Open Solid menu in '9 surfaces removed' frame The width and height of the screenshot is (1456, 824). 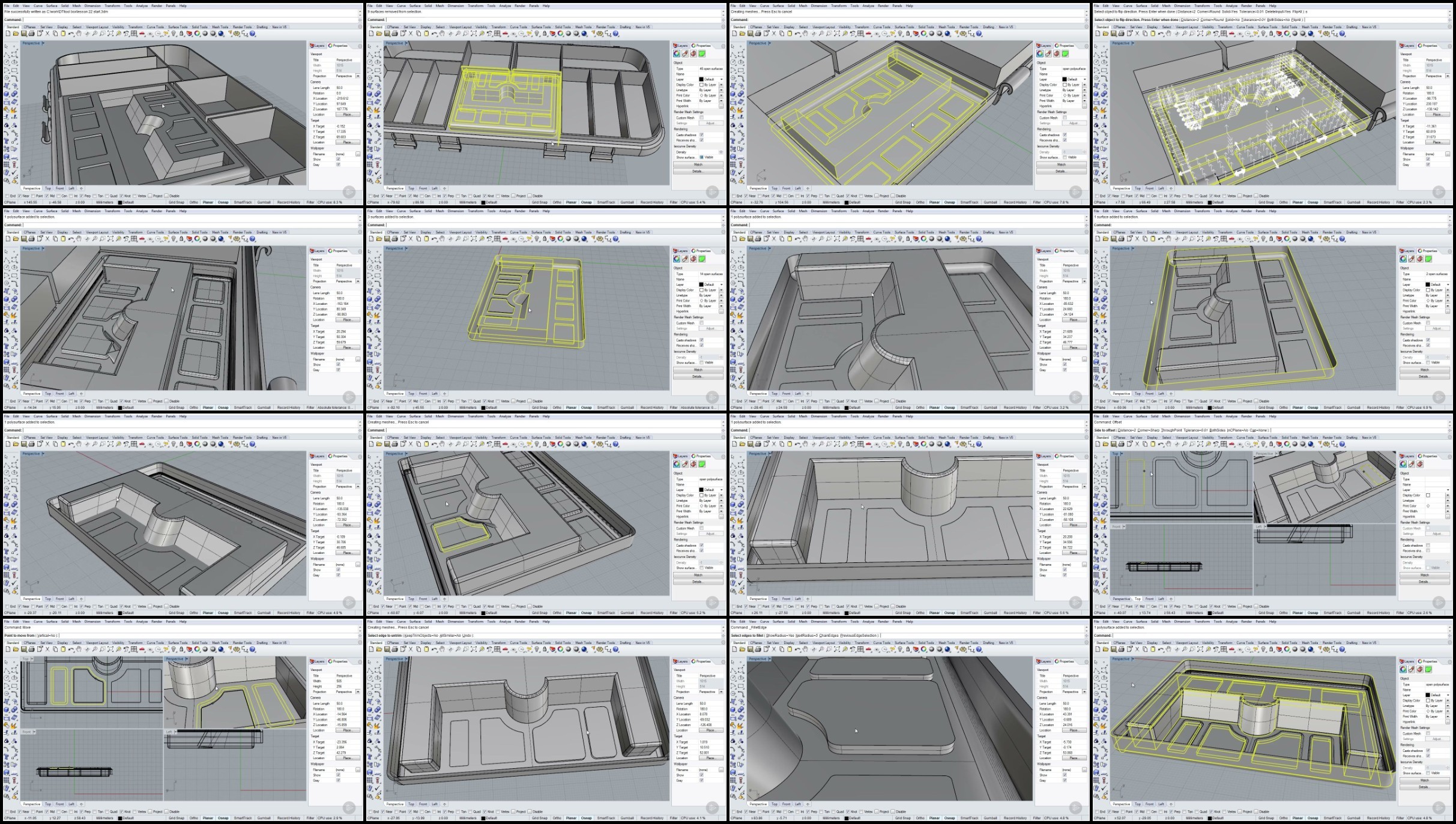point(428,6)
